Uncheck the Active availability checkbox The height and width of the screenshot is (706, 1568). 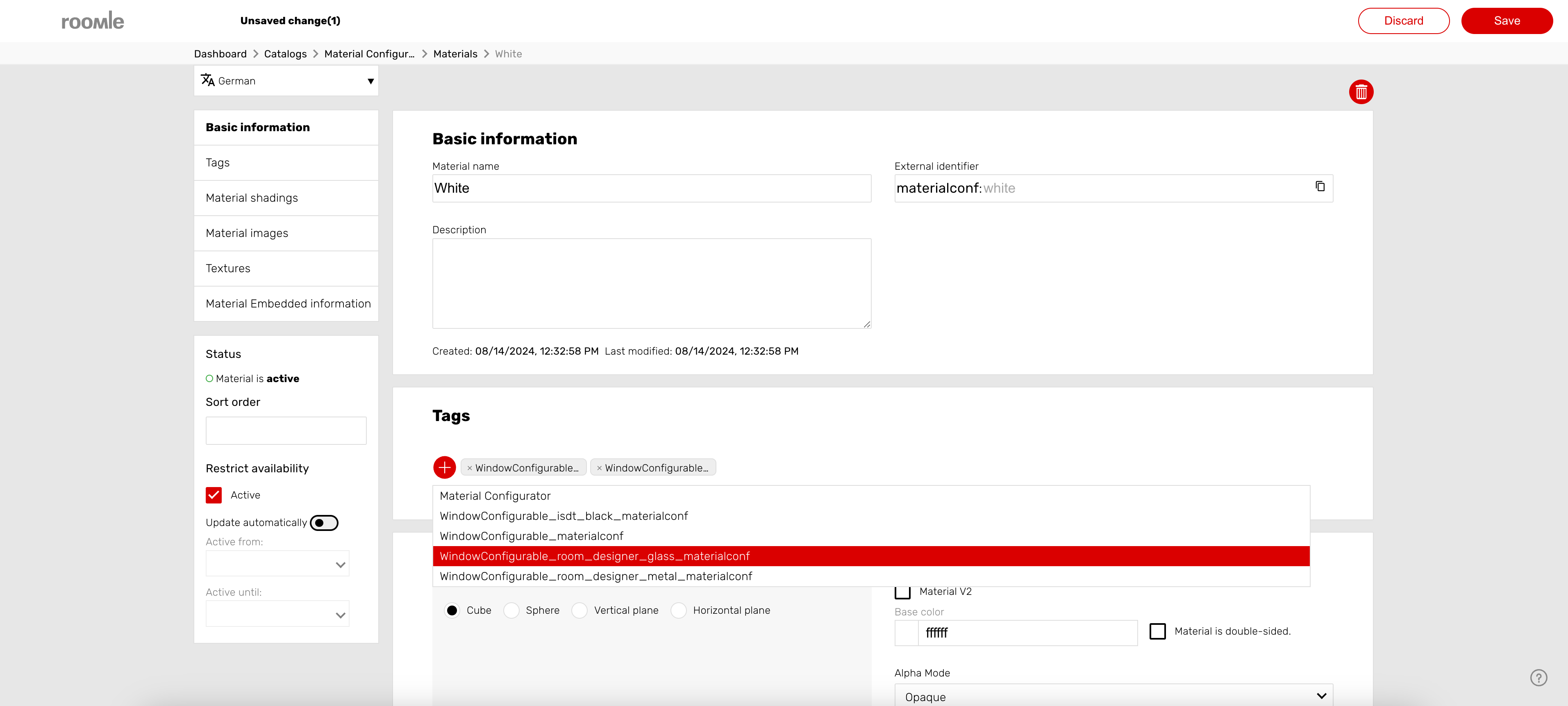pyautogui.click(x=214, y=495)
